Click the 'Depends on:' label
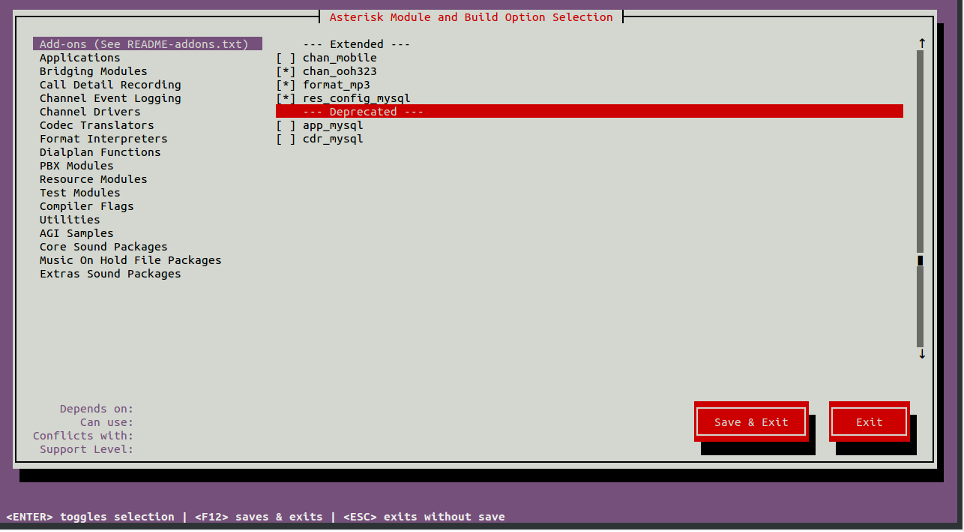 97,408
